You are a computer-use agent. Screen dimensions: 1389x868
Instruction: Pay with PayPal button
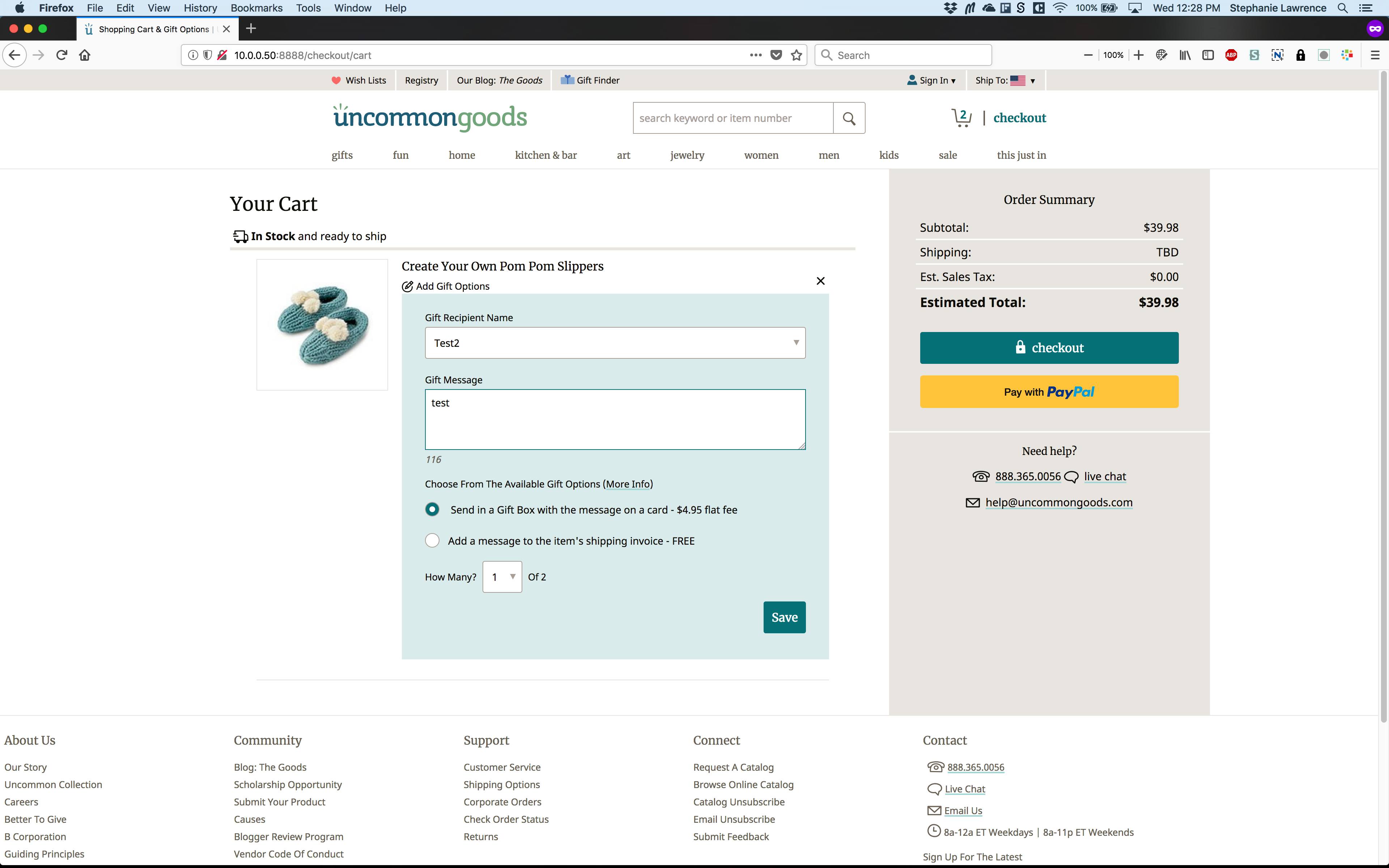[x=1049, y=392]
